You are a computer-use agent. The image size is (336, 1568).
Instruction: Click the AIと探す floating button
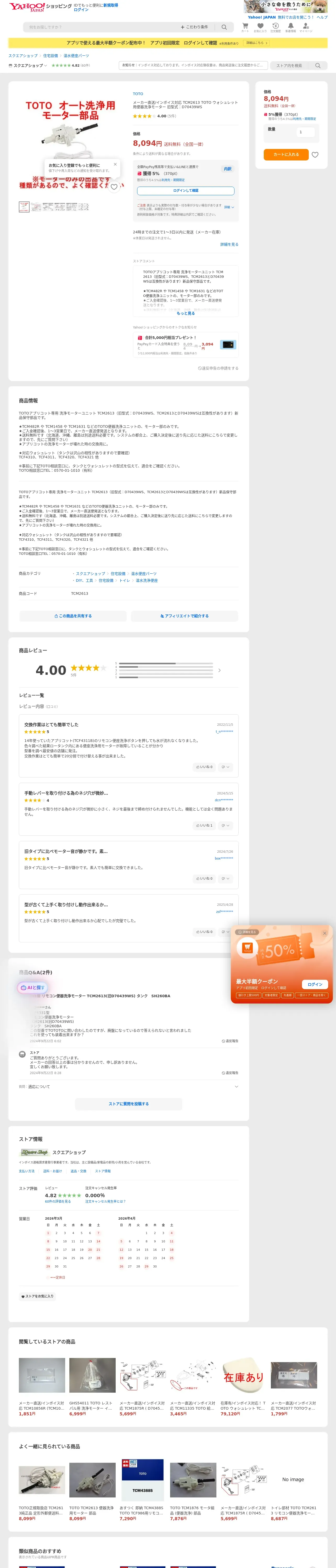(32, 987)
